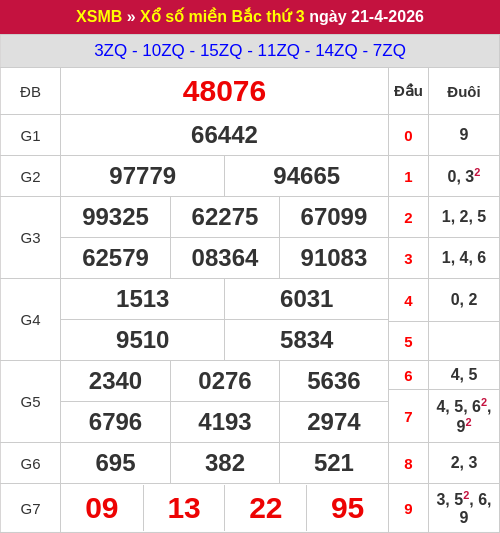The width and height of the screenshot is (500, 533).
Task: Click G3 number 91083
Action: click(x=334, y=258)
